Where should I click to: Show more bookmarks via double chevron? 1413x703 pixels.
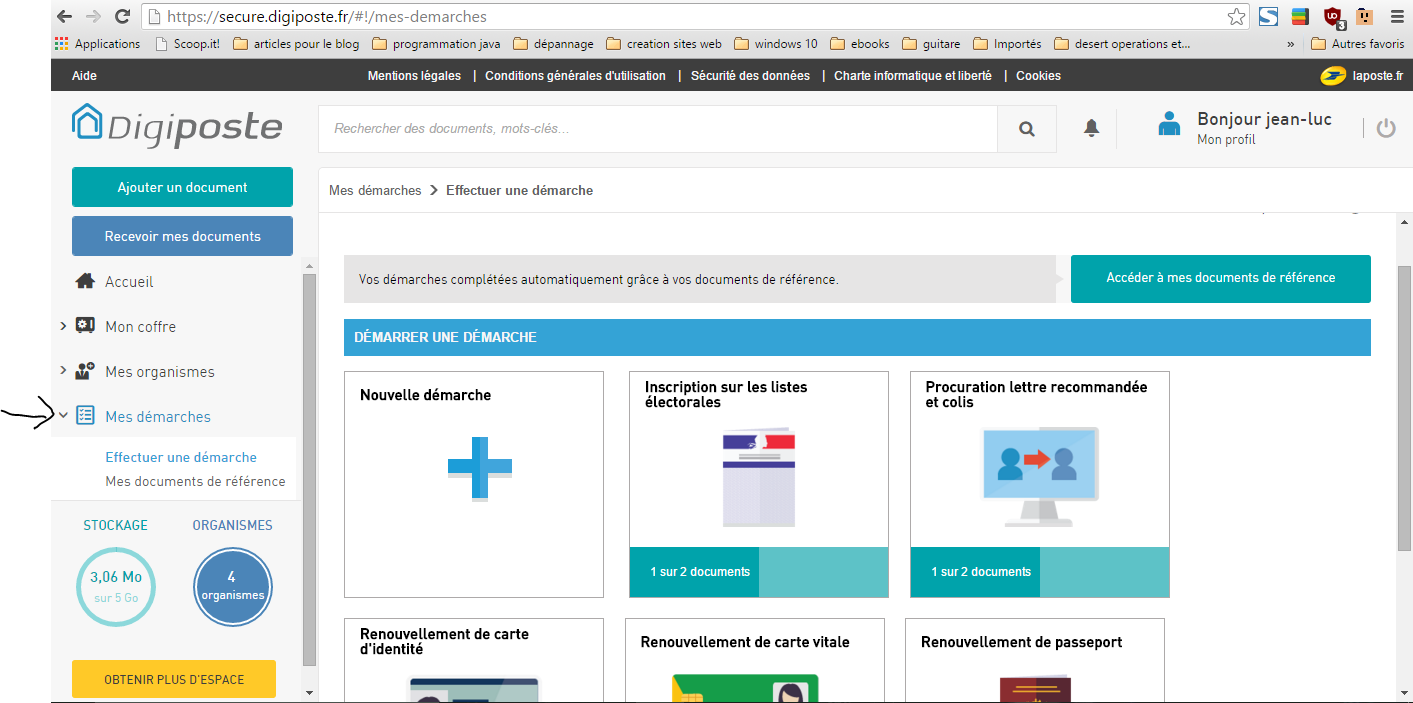click(1290, 44)
